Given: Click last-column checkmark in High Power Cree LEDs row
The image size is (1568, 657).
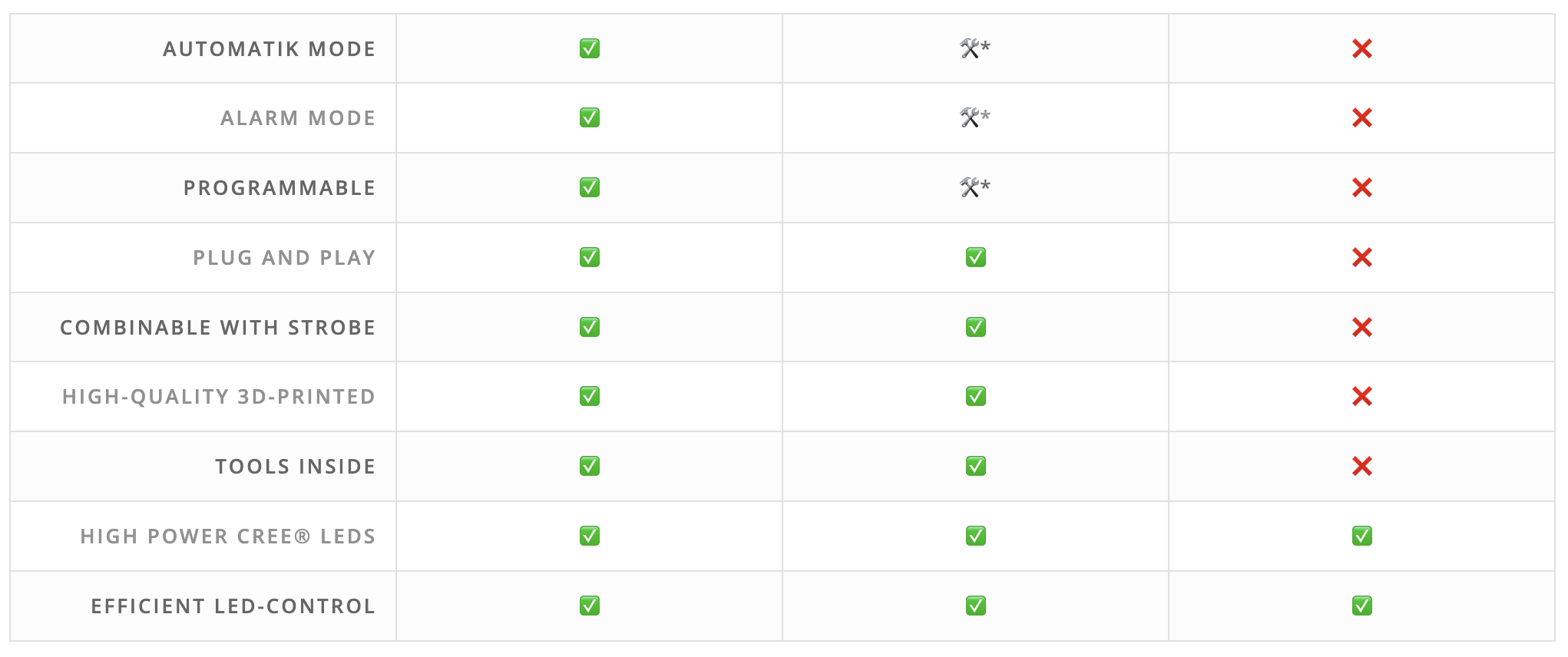Looking at the screenshot, I should pos(1362,536).
